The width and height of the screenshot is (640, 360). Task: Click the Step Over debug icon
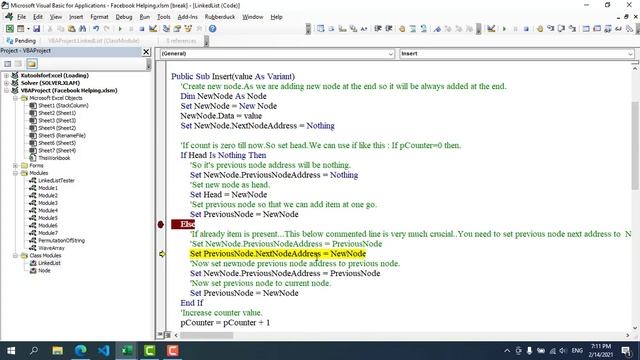click(562, 29)
